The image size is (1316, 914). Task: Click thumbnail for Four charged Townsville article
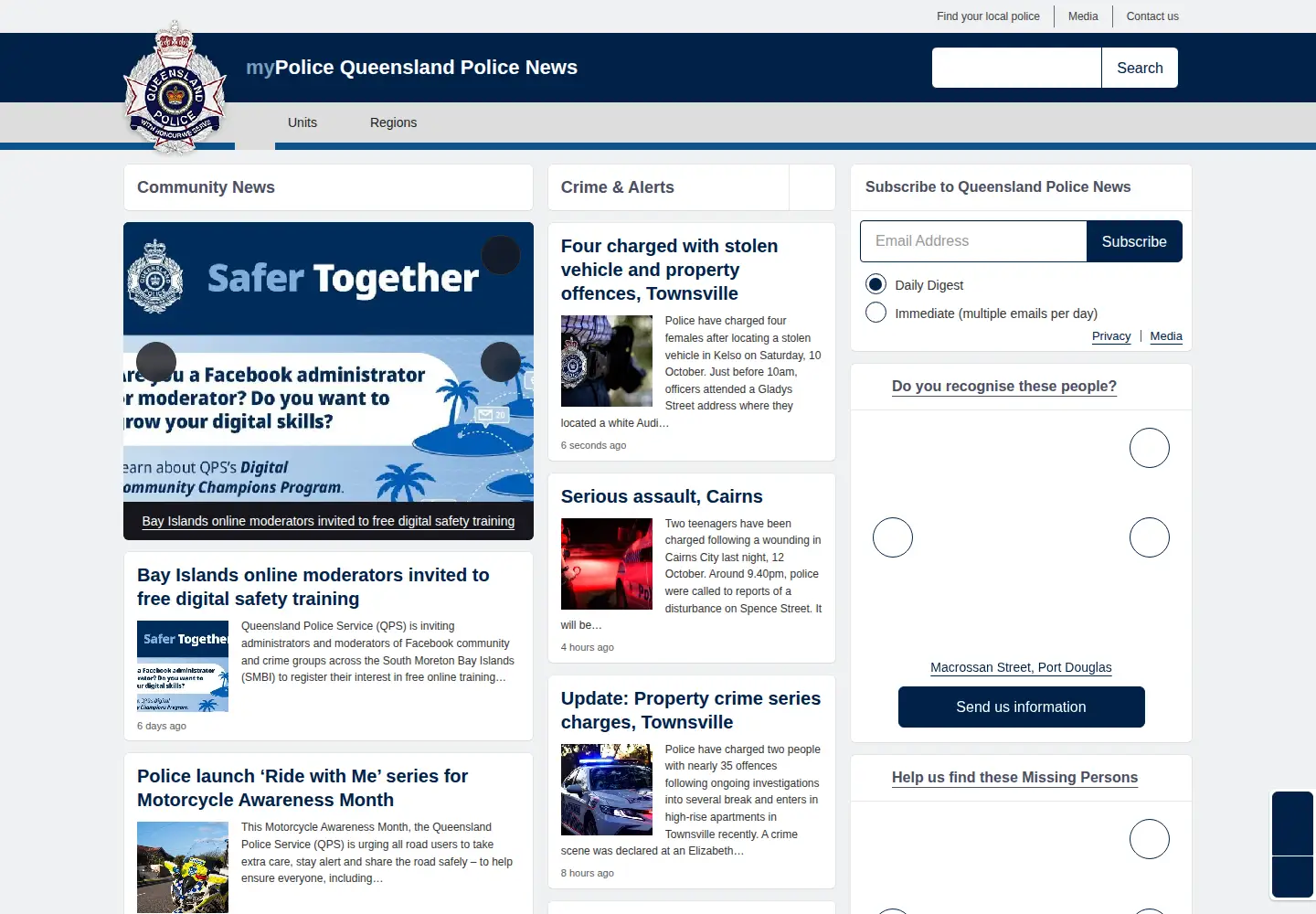point(607,361)
